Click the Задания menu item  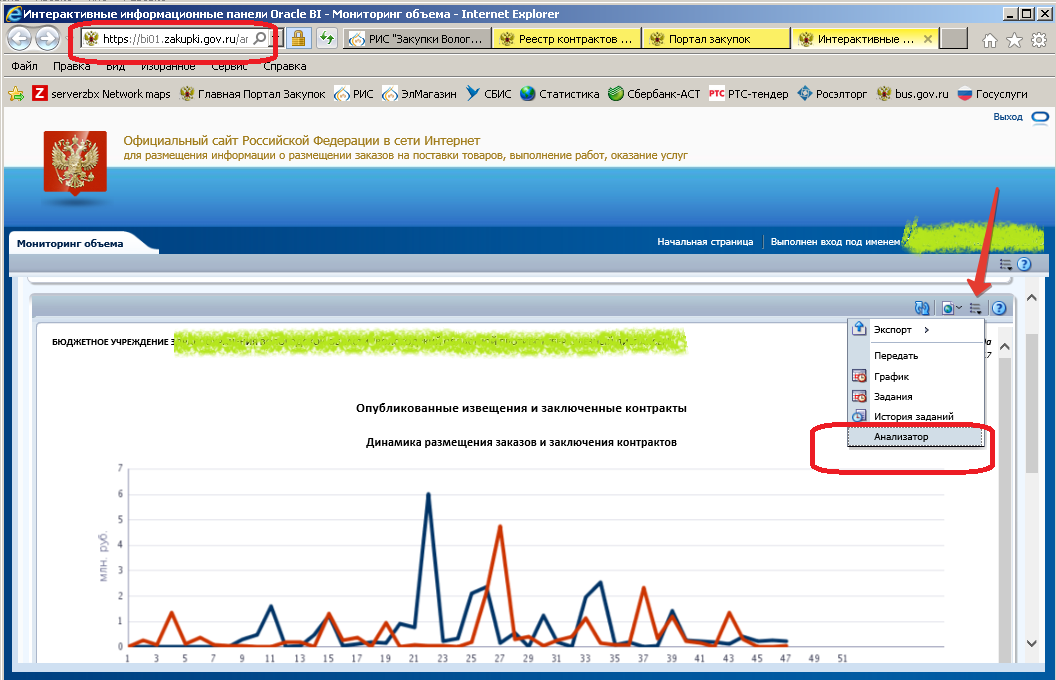tap(892, 396)
